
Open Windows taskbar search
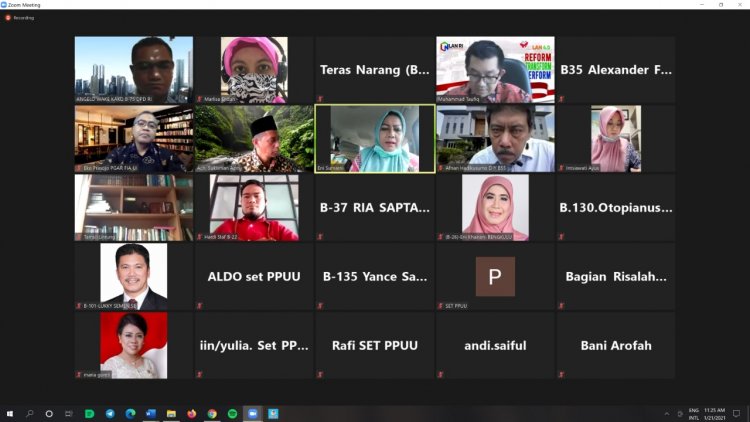click(30, 413)
